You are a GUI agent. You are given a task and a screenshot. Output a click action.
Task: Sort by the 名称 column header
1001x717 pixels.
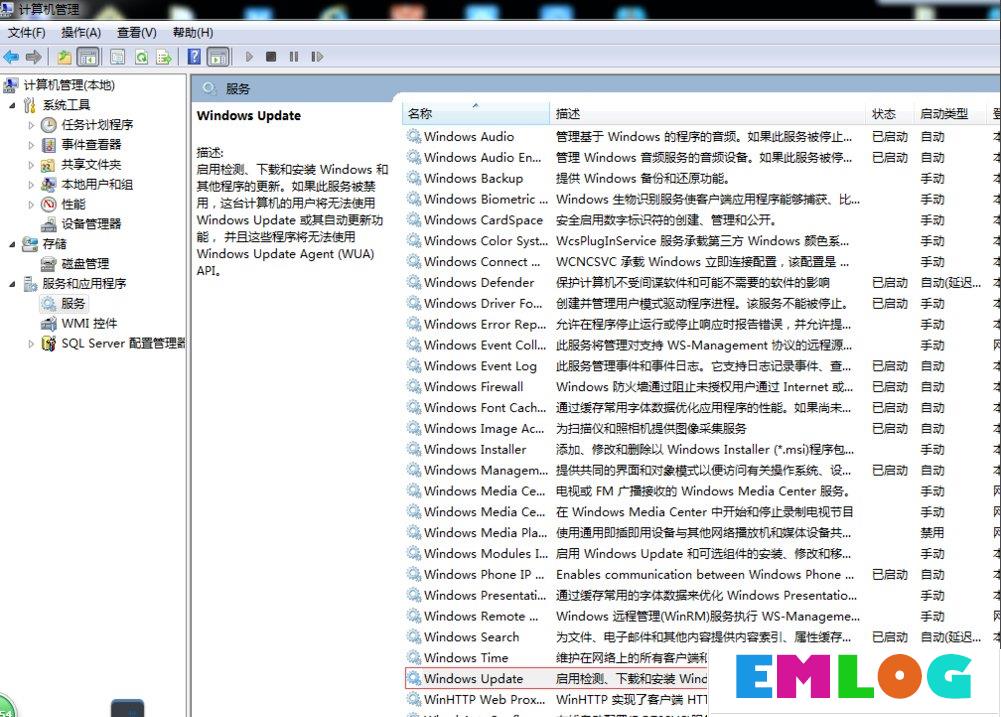coord(476,114)
